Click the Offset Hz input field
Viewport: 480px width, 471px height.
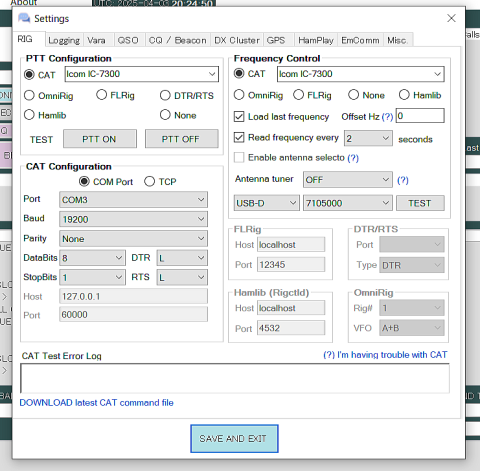[420, 116]
